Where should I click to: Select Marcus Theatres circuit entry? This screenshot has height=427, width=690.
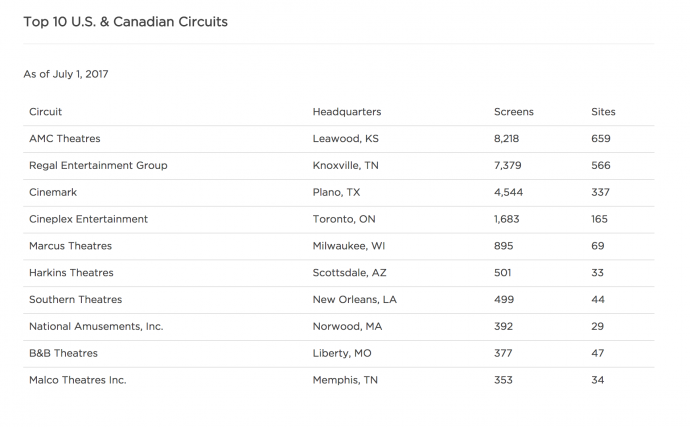(70, 246)
